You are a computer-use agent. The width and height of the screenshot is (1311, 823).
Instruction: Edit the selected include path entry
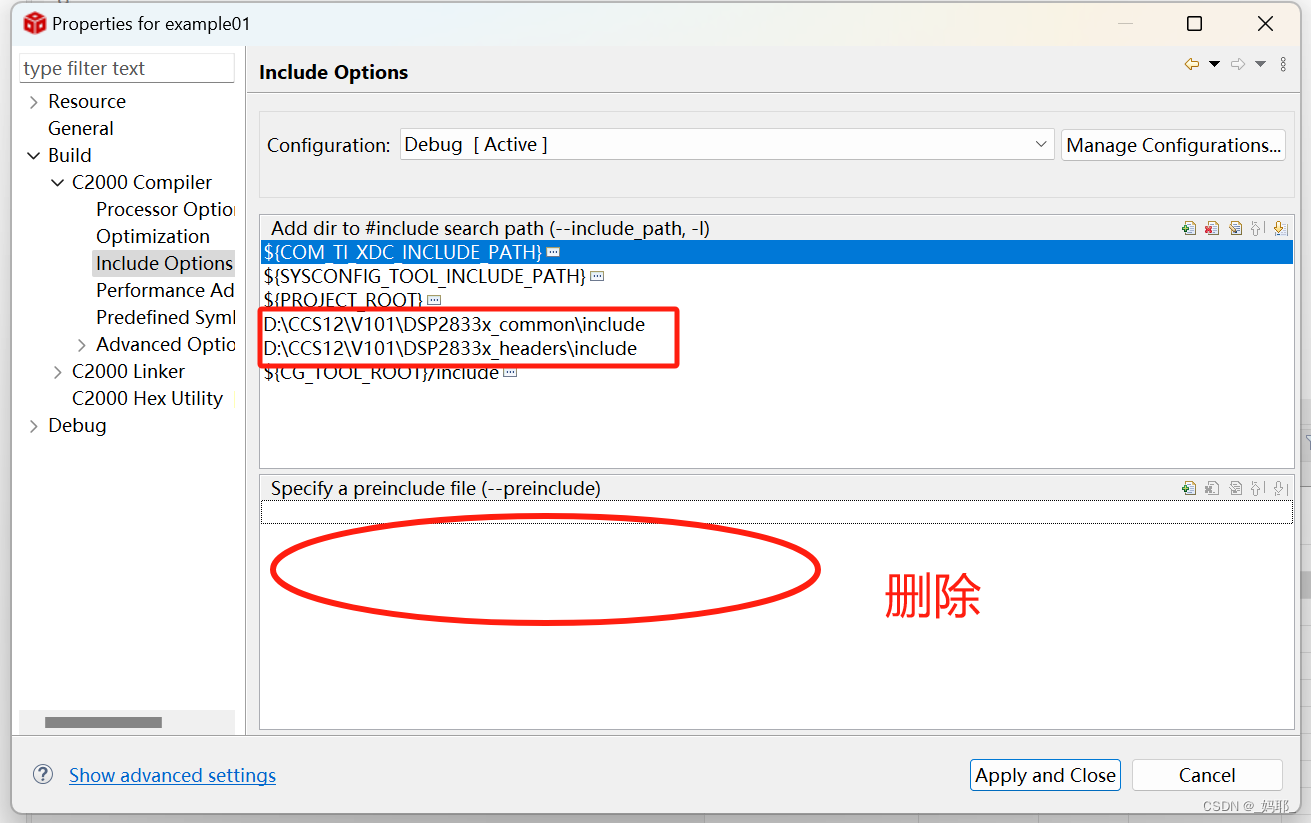tap(1235, 228)
